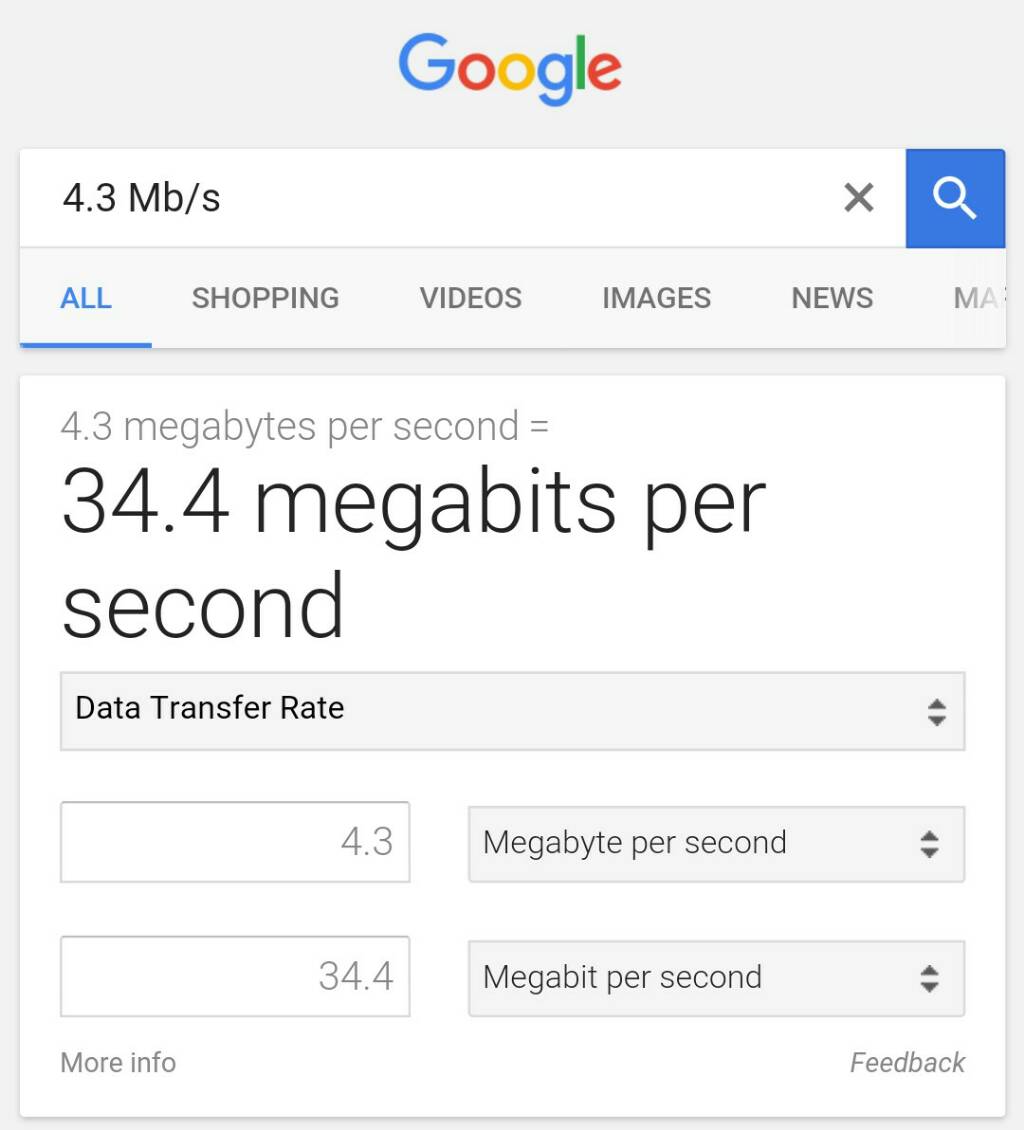Click the X to clear the search query
1024x1130 pixels.
858,198
